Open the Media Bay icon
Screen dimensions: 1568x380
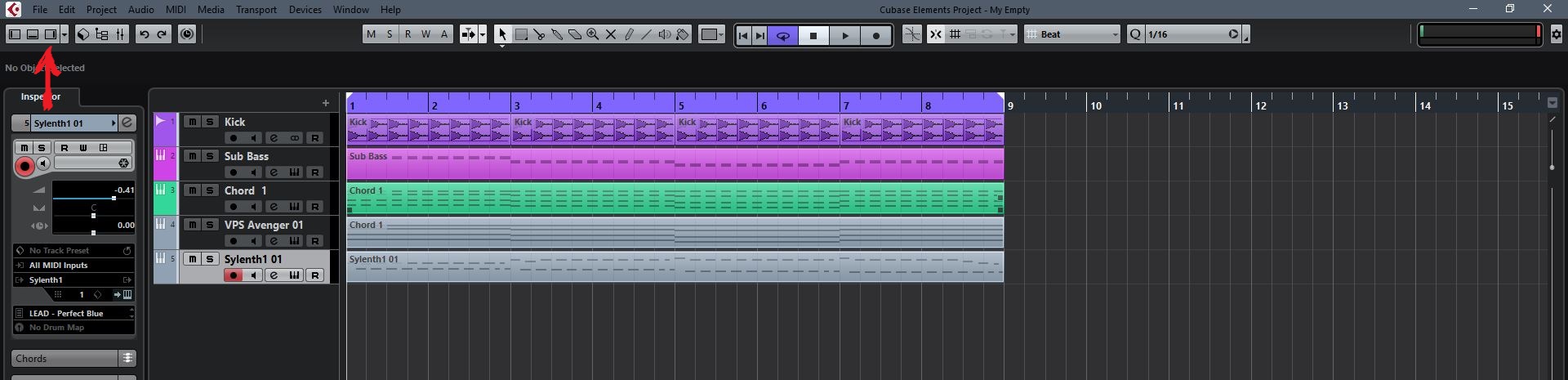click(83, 34)
